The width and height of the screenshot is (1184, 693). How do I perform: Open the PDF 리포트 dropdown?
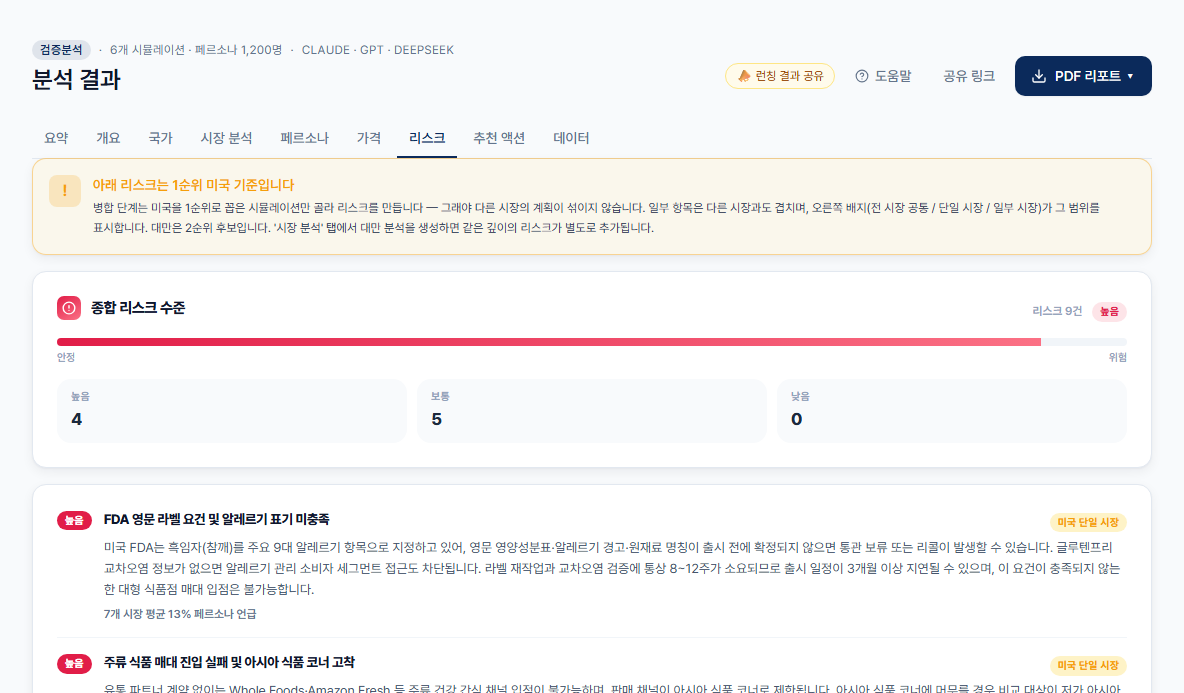tap(1083, 76)
